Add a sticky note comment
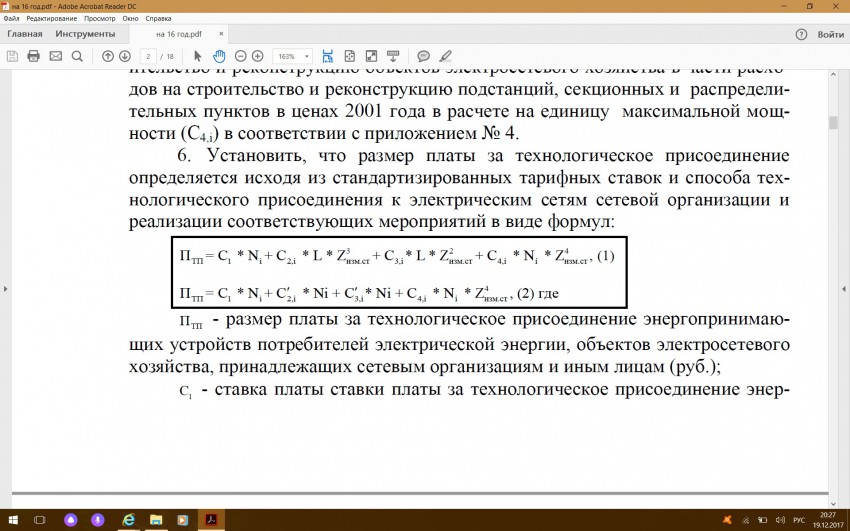Screen dimensions: 850x531 tap(423, 56)
